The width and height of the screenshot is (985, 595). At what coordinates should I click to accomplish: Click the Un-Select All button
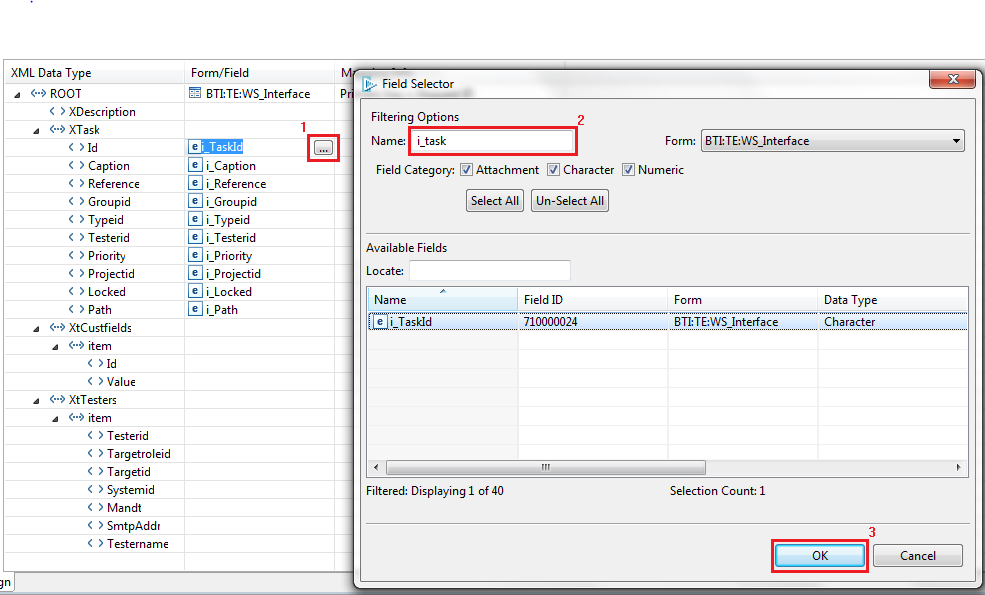pyautogui.click(x=570, y=200)
